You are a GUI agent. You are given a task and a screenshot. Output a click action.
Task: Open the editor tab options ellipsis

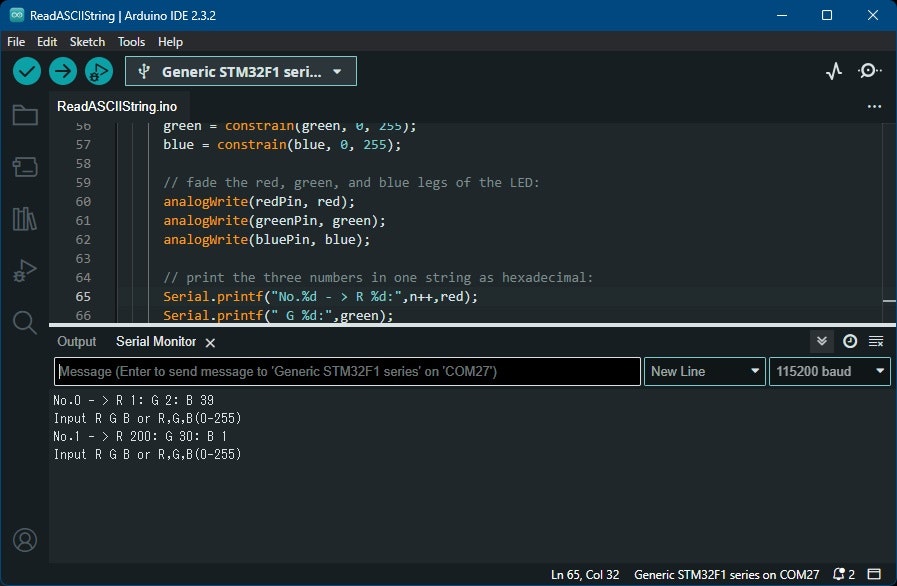[874, 106]
